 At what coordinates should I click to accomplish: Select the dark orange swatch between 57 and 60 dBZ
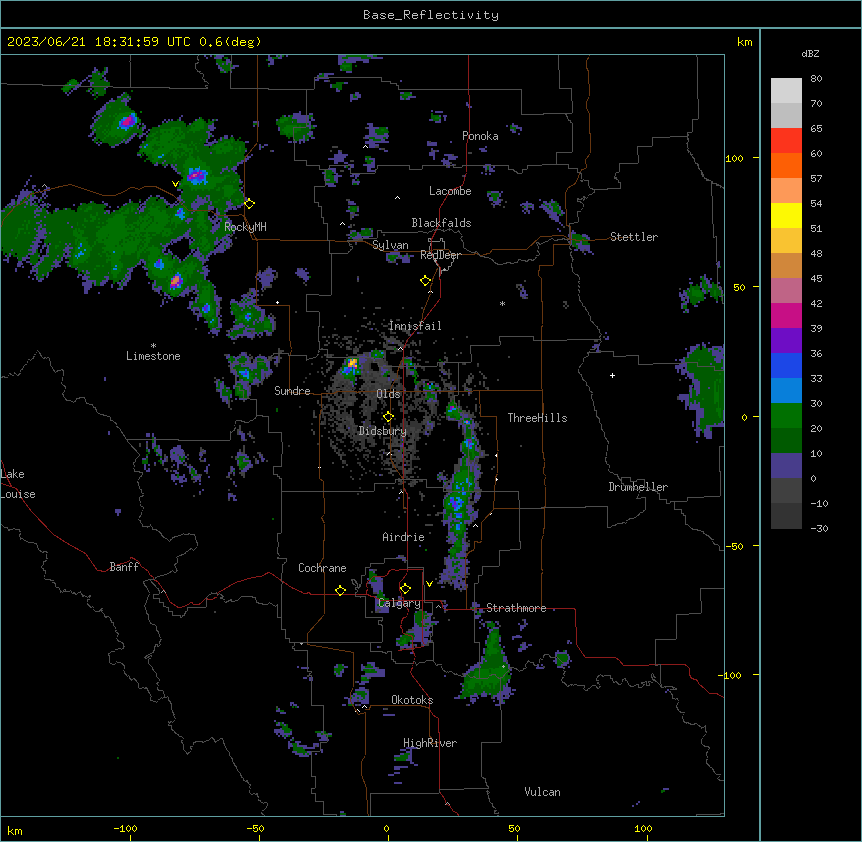(x=786, y=165)
